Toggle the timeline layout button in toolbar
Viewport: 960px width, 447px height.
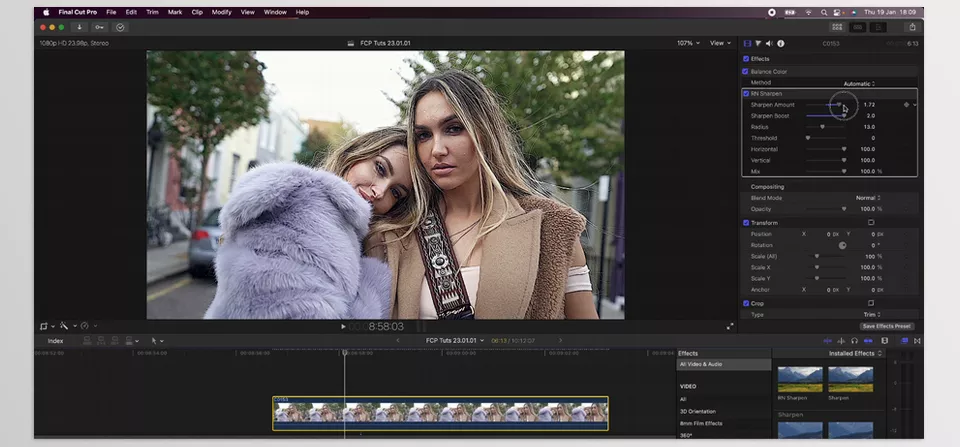point(858,27)
